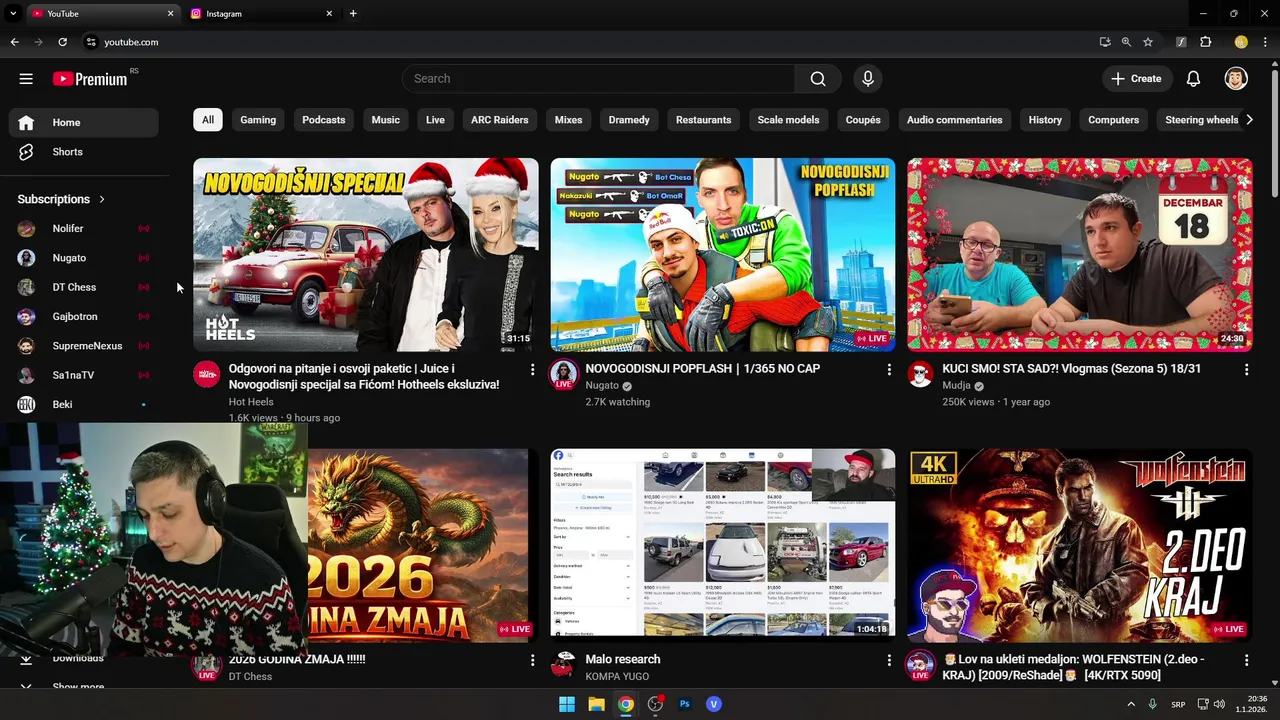Open the account avatar menu

(x=1236, y=79)
